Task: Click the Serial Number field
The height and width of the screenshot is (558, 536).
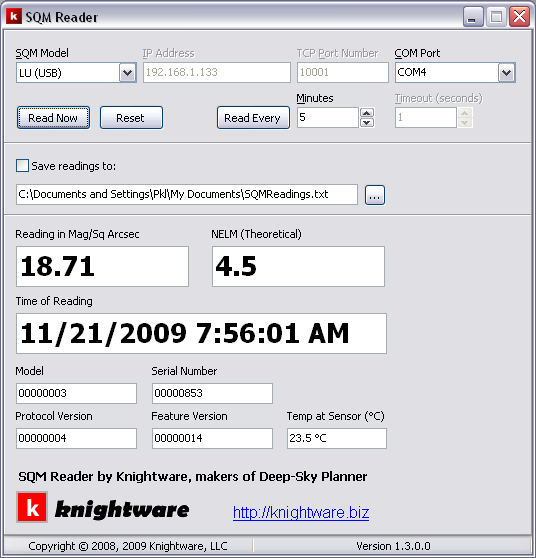Action: pos(212,393)
